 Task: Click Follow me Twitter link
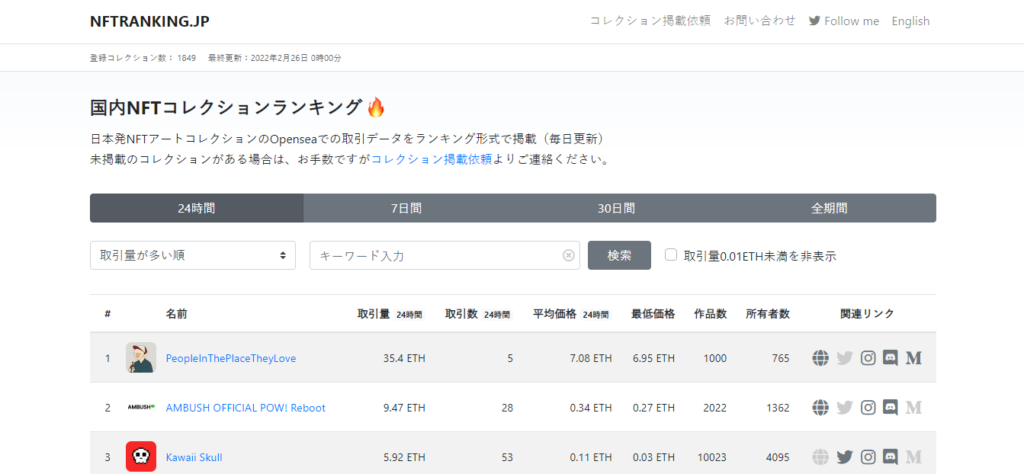[x=844, y=21]
